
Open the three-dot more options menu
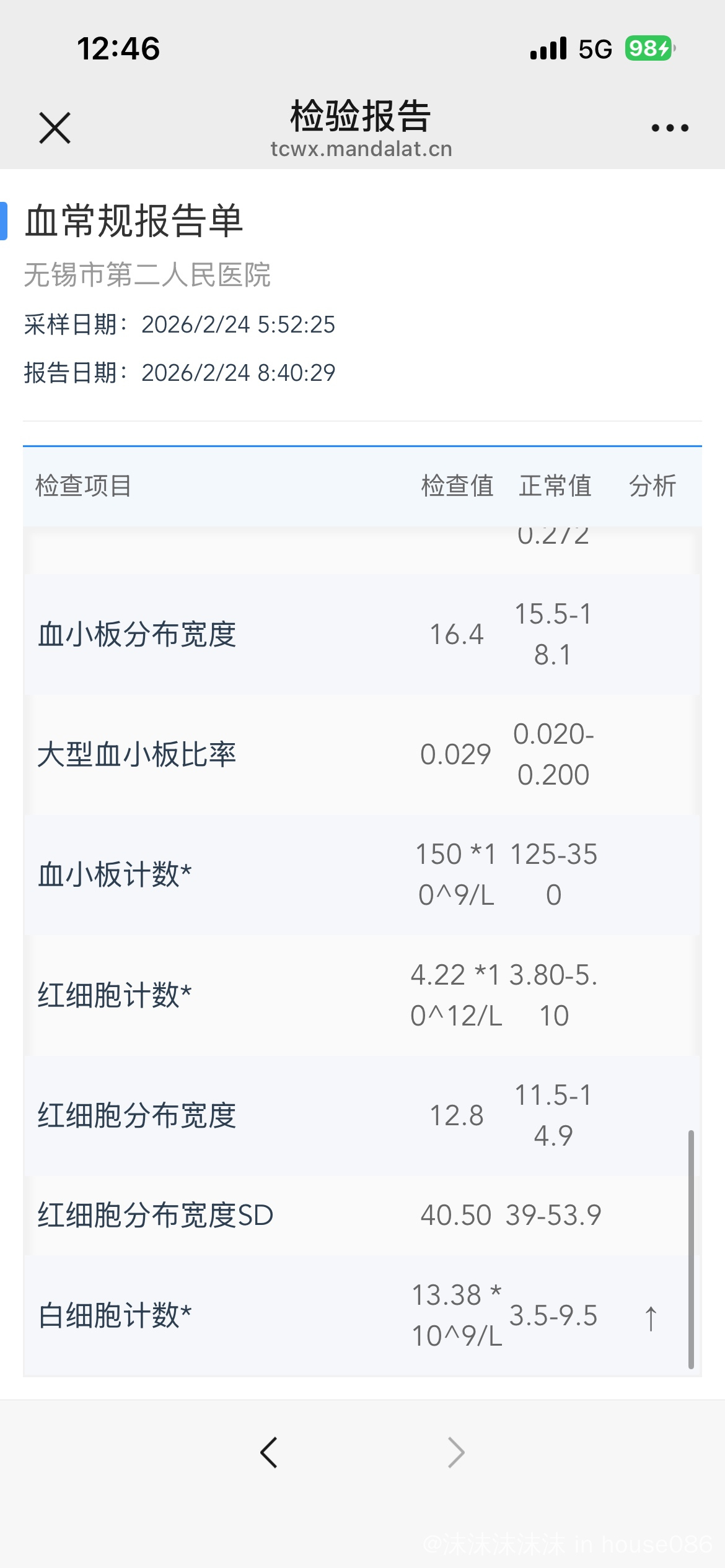[669, 128]
